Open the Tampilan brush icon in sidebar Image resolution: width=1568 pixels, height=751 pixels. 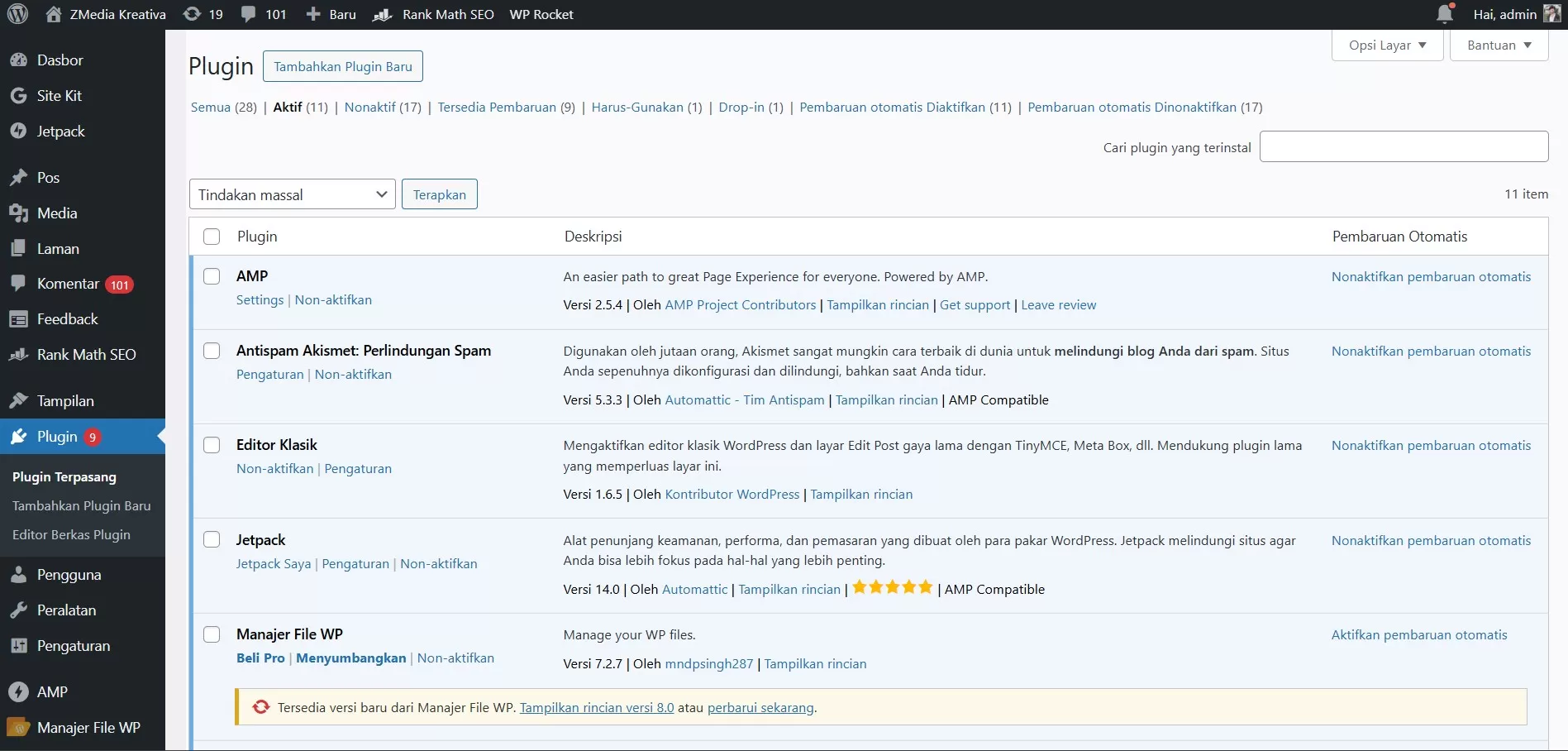coord(18,401)
